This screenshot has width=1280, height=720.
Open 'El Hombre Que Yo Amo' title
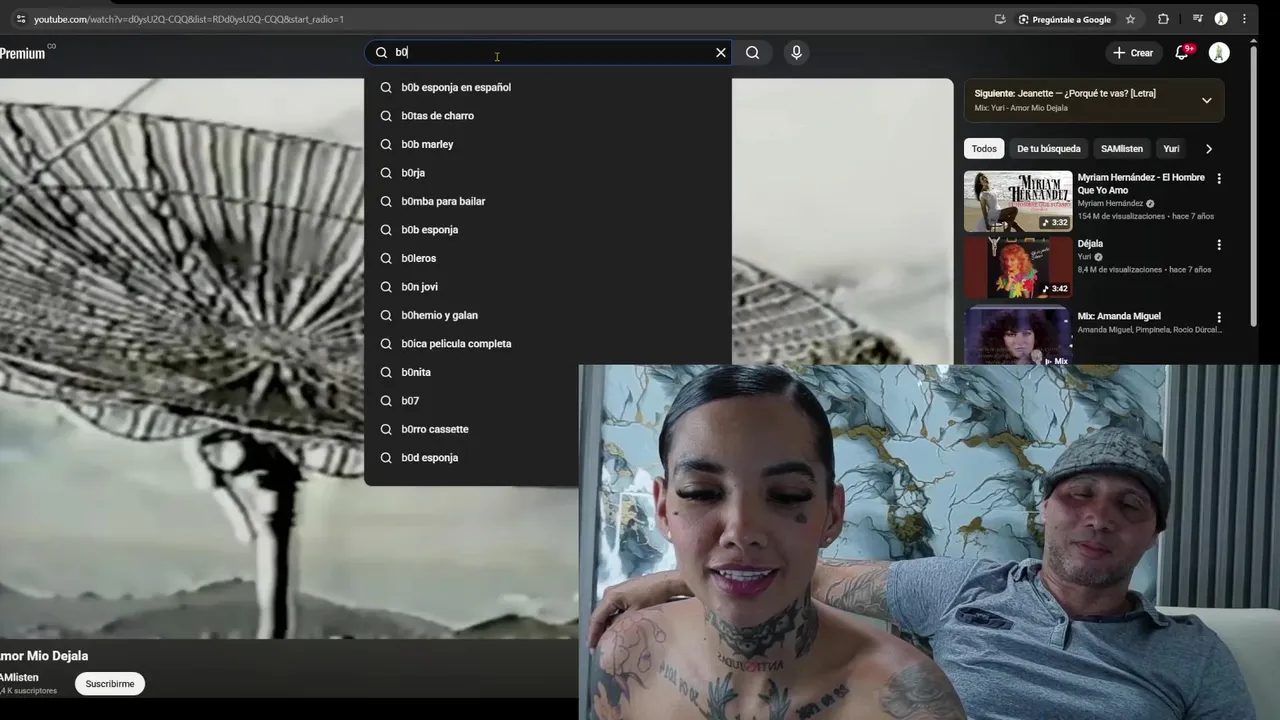pyautogui.click(x=1141, y=184)
